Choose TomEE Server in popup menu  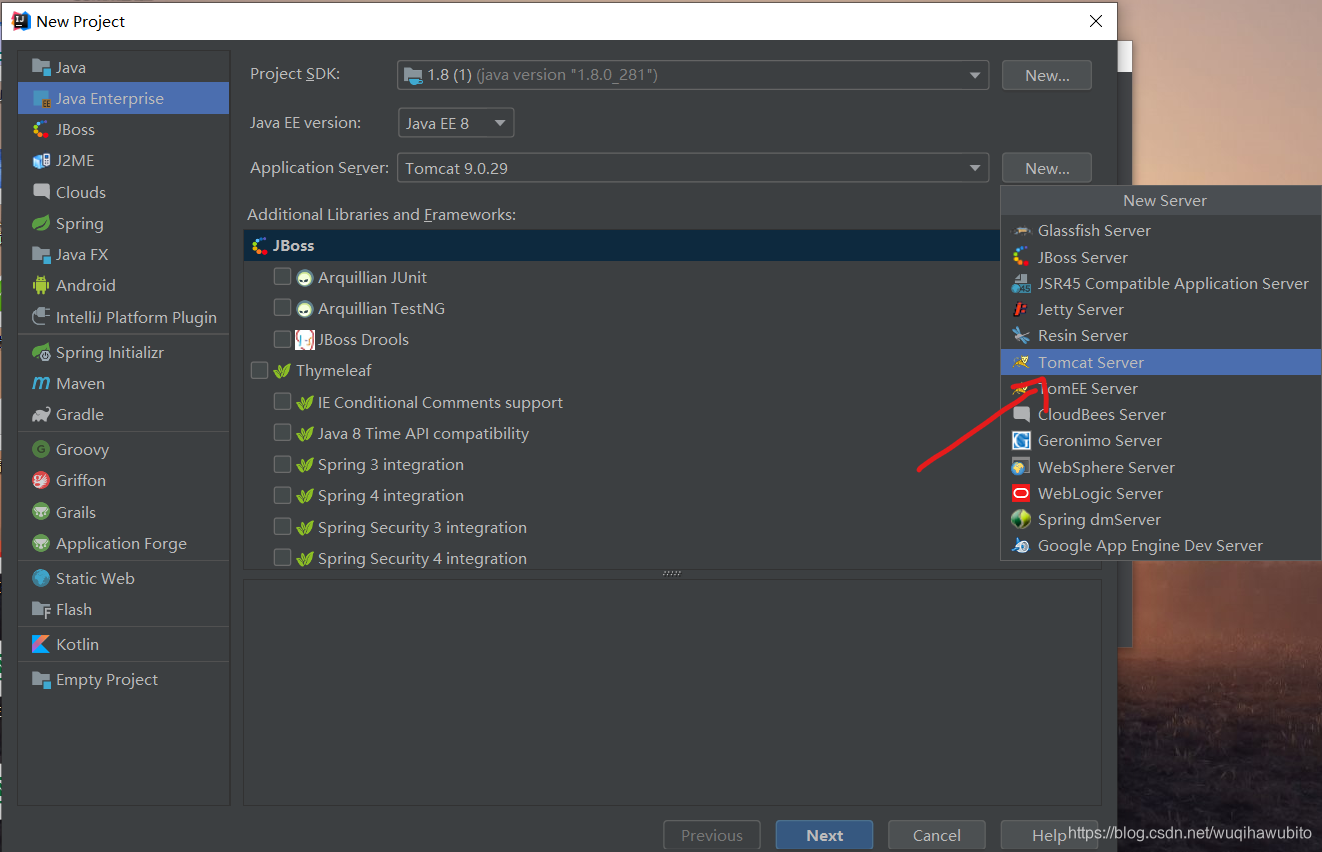1161,388
